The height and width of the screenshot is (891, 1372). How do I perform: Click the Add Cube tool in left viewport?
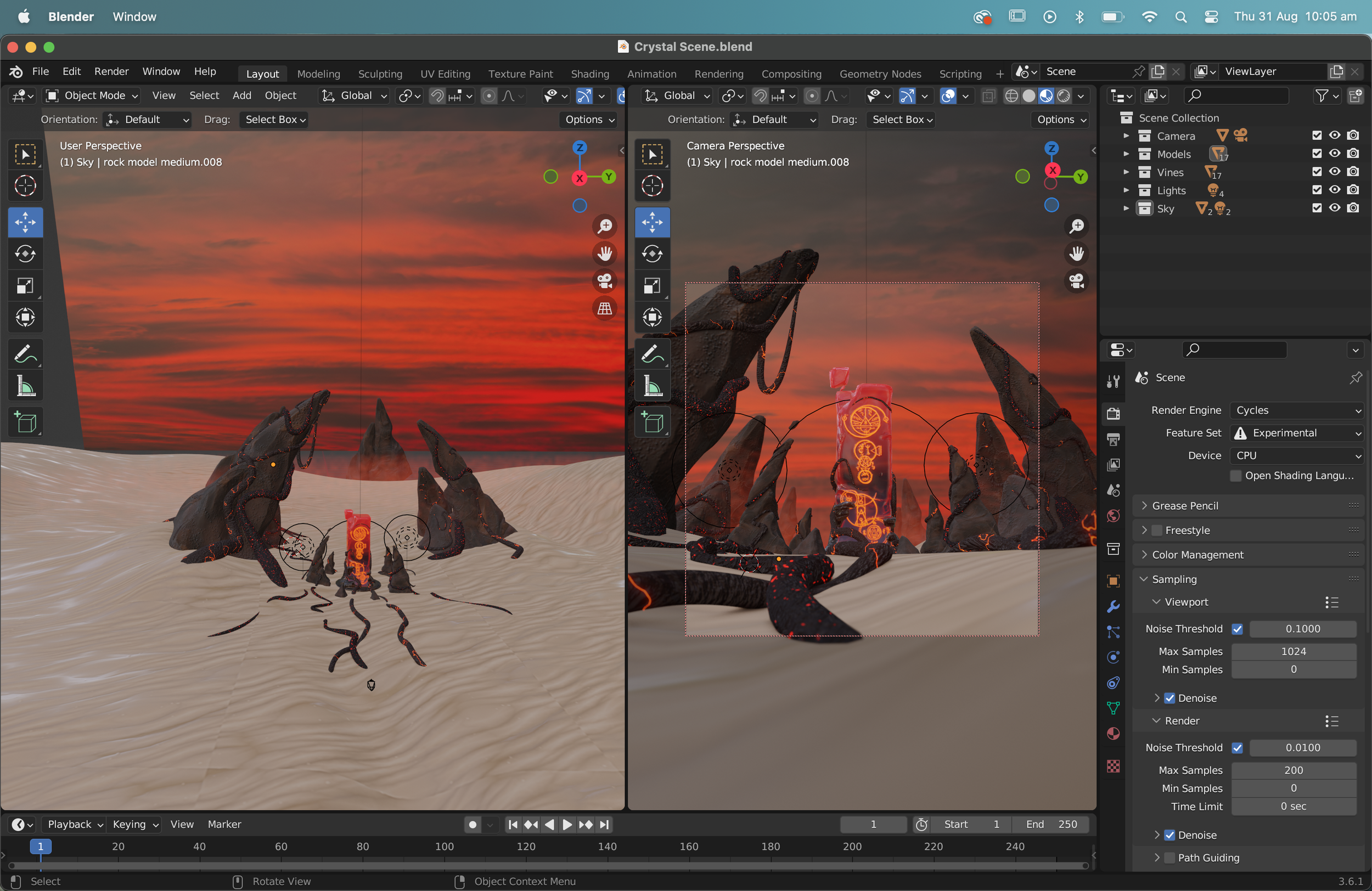(x=25, y=422)
